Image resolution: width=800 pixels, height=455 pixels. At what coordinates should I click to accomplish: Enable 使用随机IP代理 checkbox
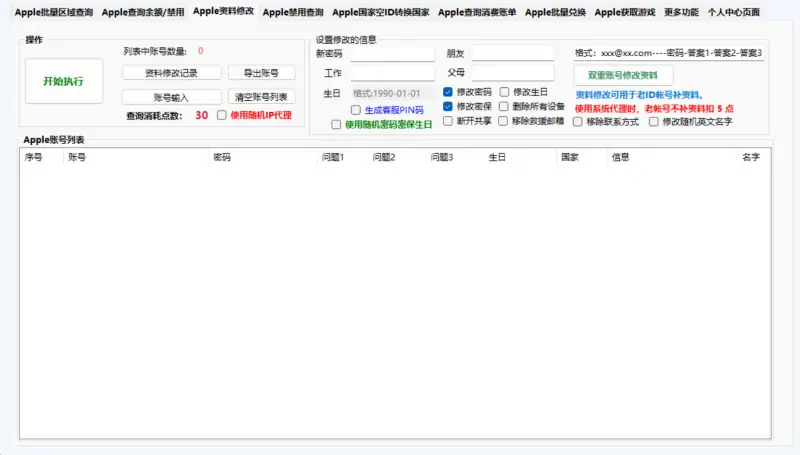222,115
